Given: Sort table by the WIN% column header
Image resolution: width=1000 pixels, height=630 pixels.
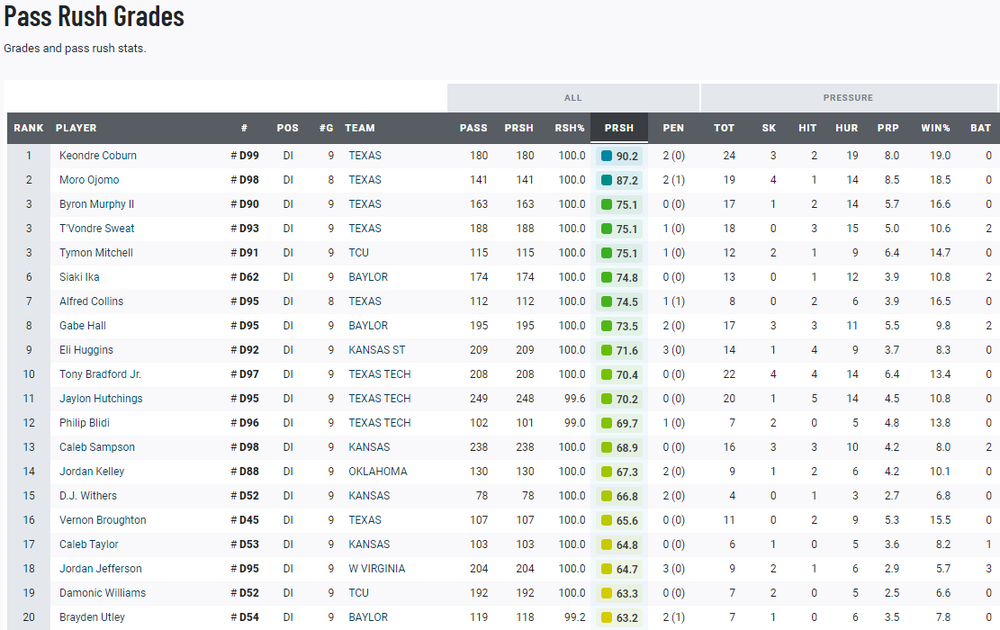Looking at the screenshot, I should (x=935, y=128).
